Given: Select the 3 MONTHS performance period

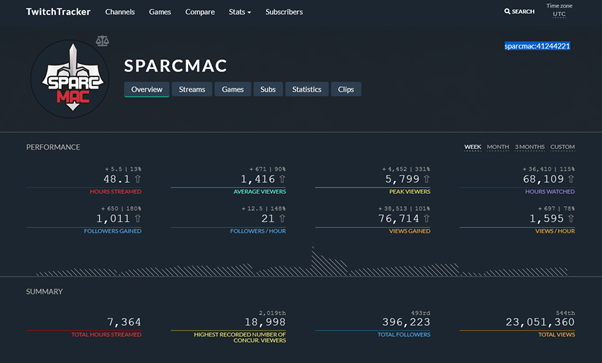Looking at the screenshot, I should (529, 147).
